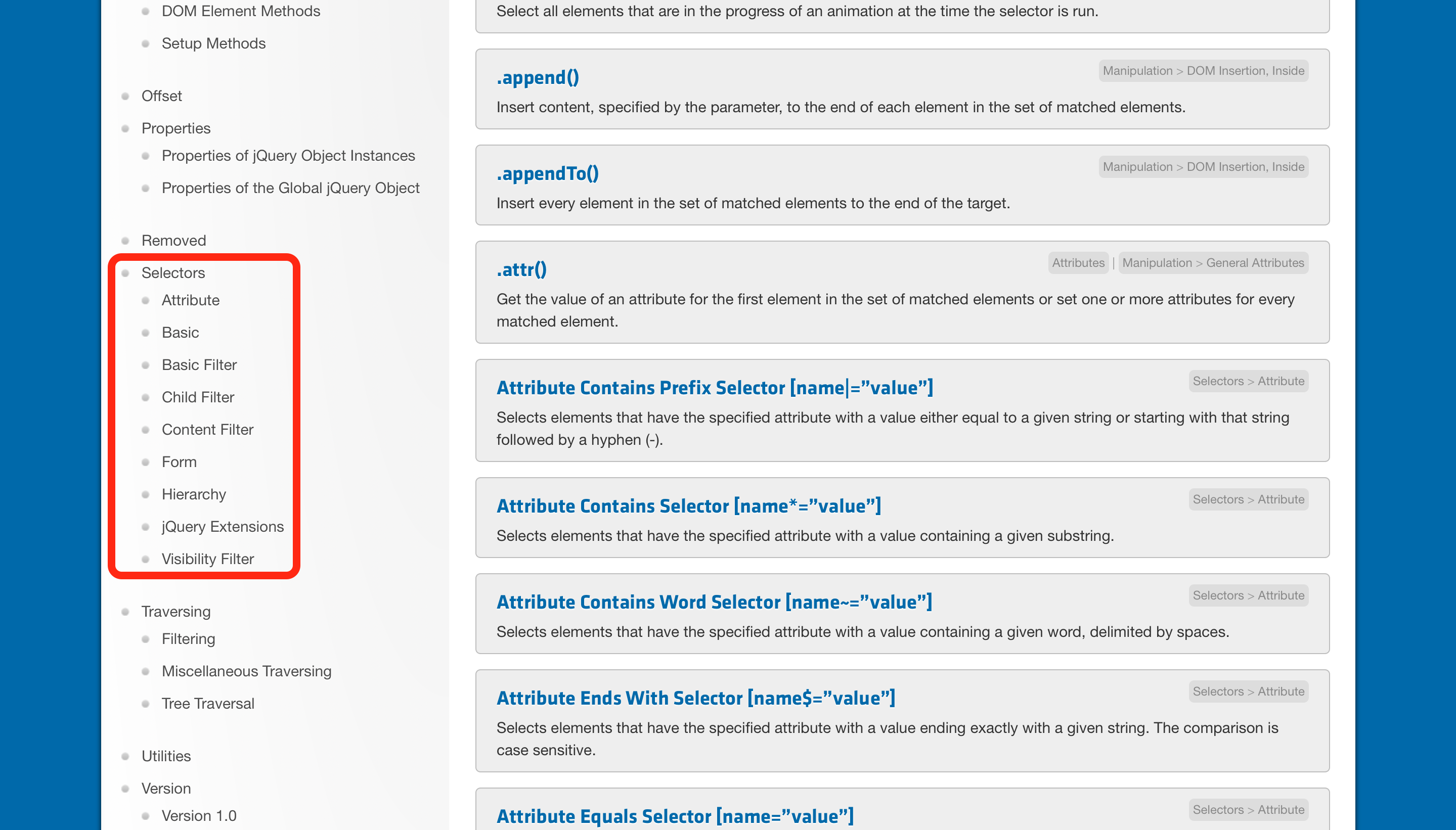The width and height of the screenshot is (1456, 830).
Task: Open Version 1.0 sidebar link
Action: (x=198, y=815)
